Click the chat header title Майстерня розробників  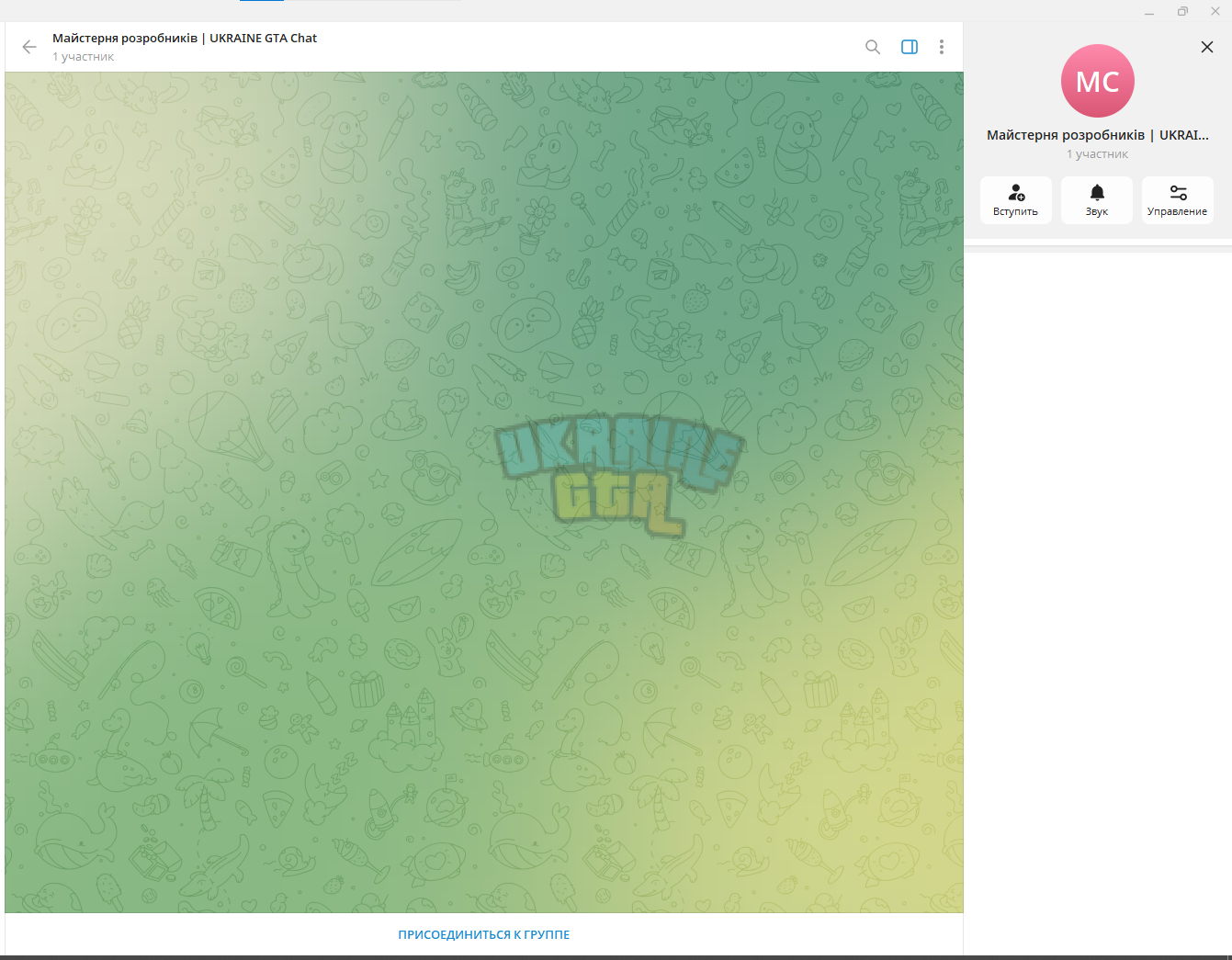[185, 39]
